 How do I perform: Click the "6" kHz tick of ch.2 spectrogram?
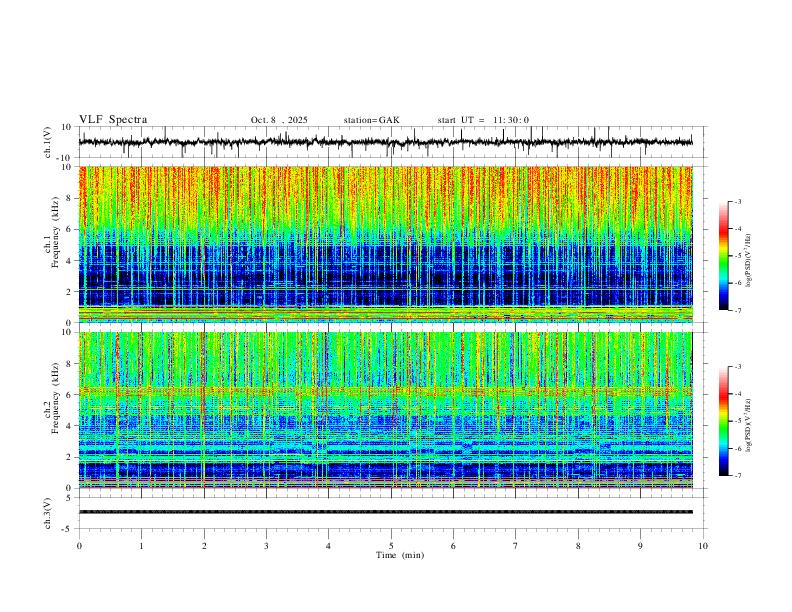pos(70,395)
